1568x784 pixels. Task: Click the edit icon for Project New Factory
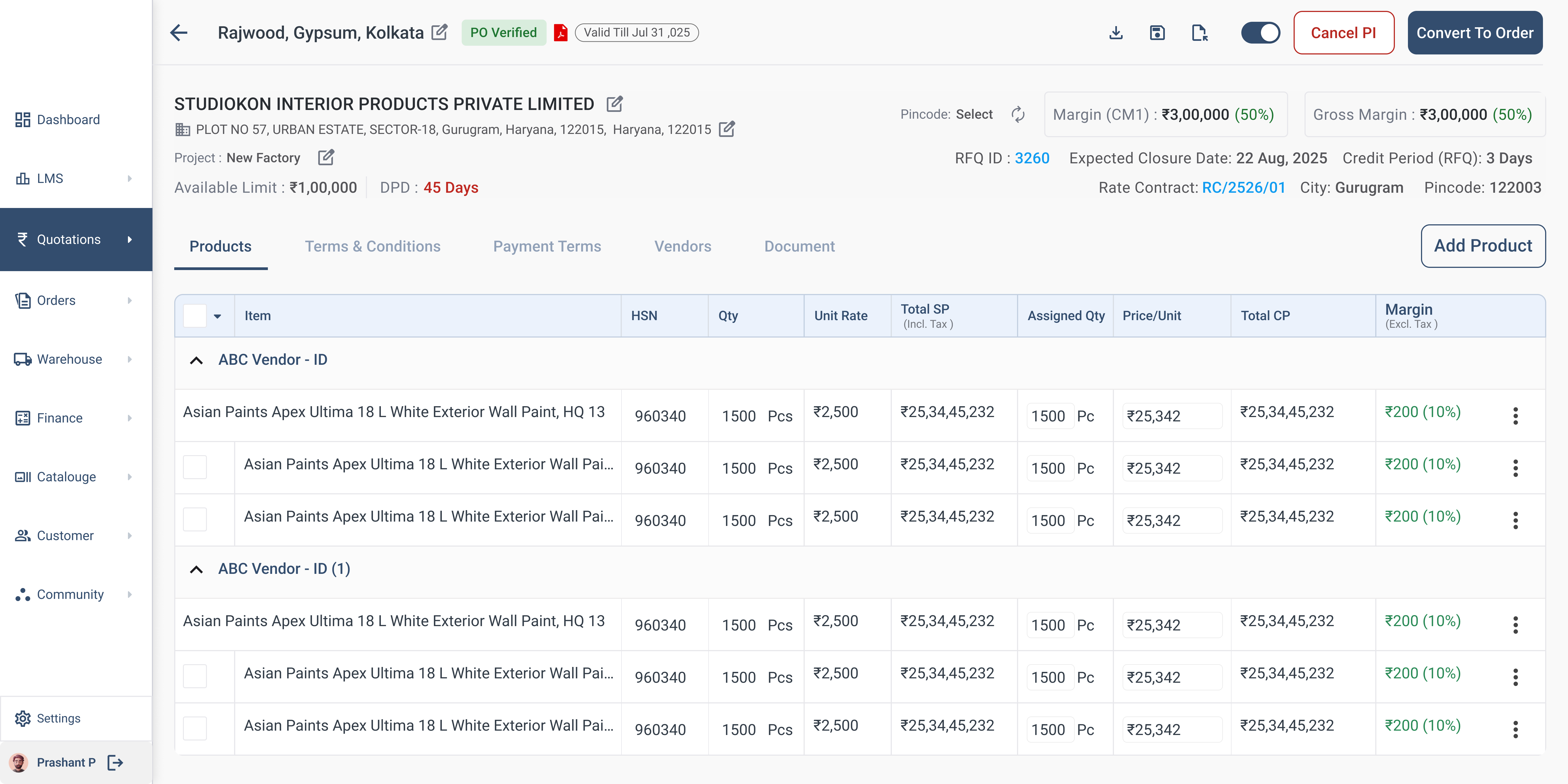pos(326,158)
